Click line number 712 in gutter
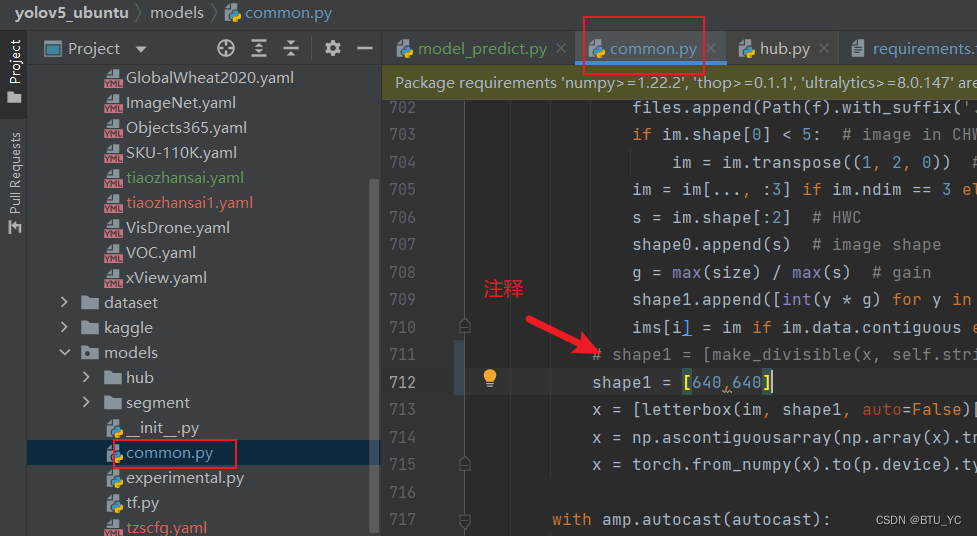This screenshot has height=536, width=977. tap(402, 381)
